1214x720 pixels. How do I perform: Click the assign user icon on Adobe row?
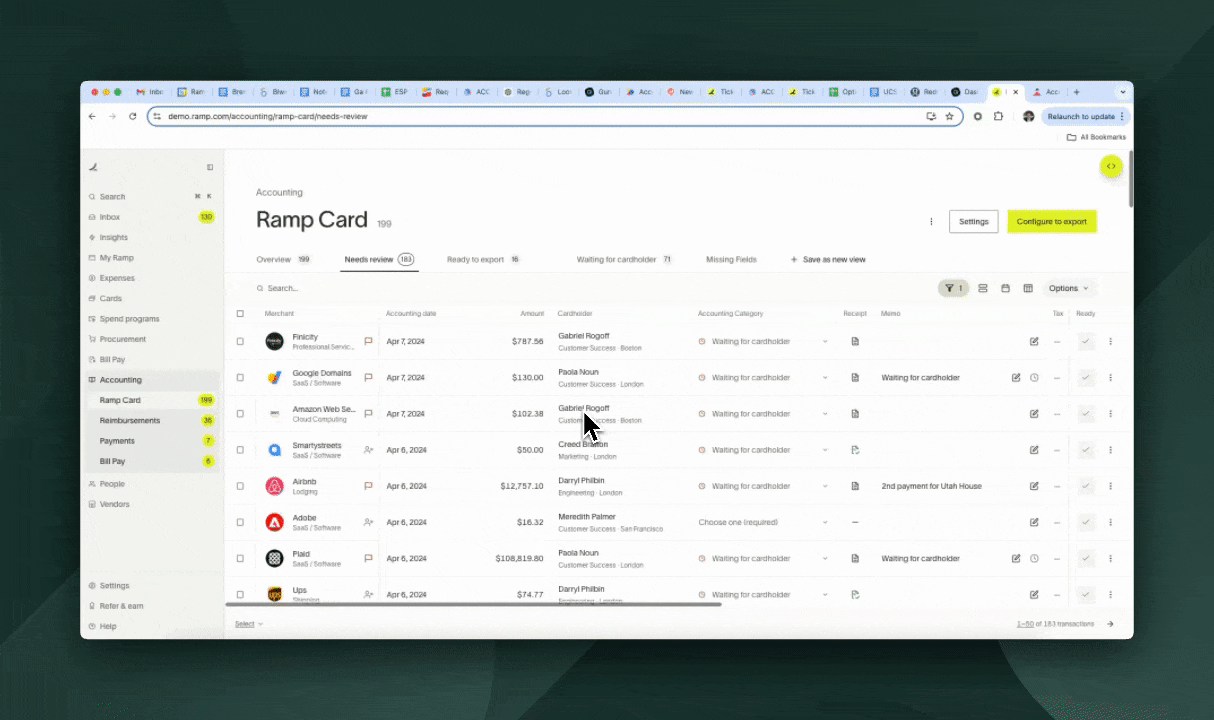click(x=369, y=522)
